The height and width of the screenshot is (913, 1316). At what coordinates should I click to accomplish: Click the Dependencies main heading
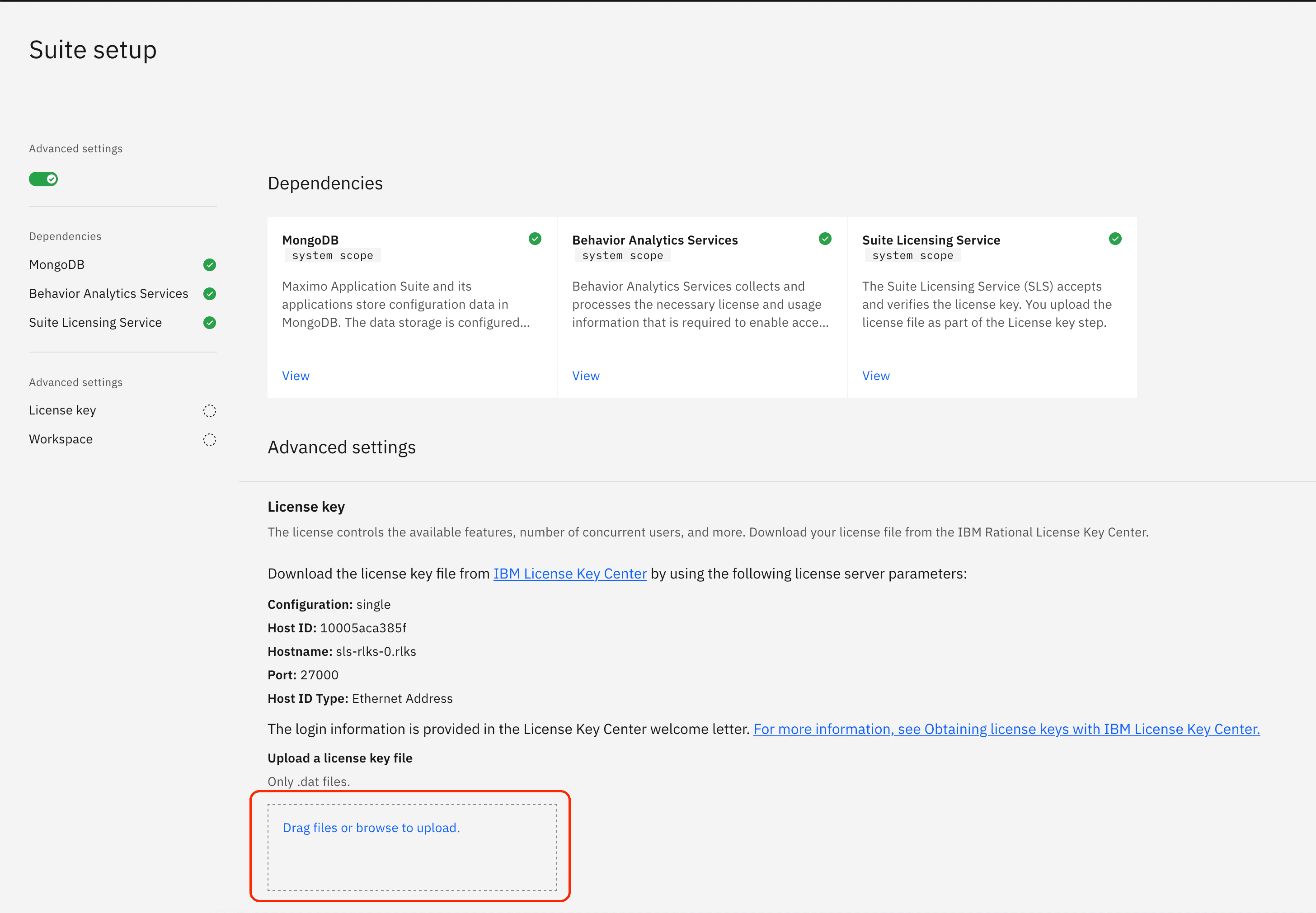click(325, 183)
